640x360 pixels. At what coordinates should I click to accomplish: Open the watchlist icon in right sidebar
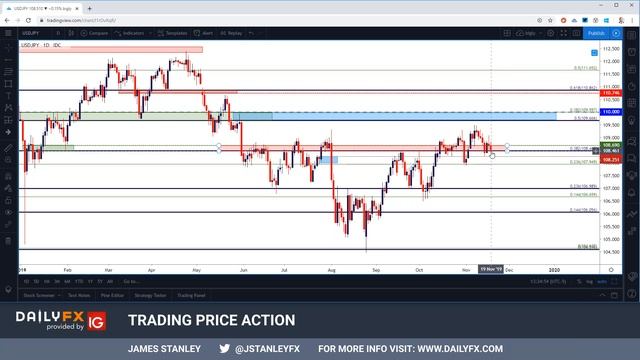tap(632, 35)
